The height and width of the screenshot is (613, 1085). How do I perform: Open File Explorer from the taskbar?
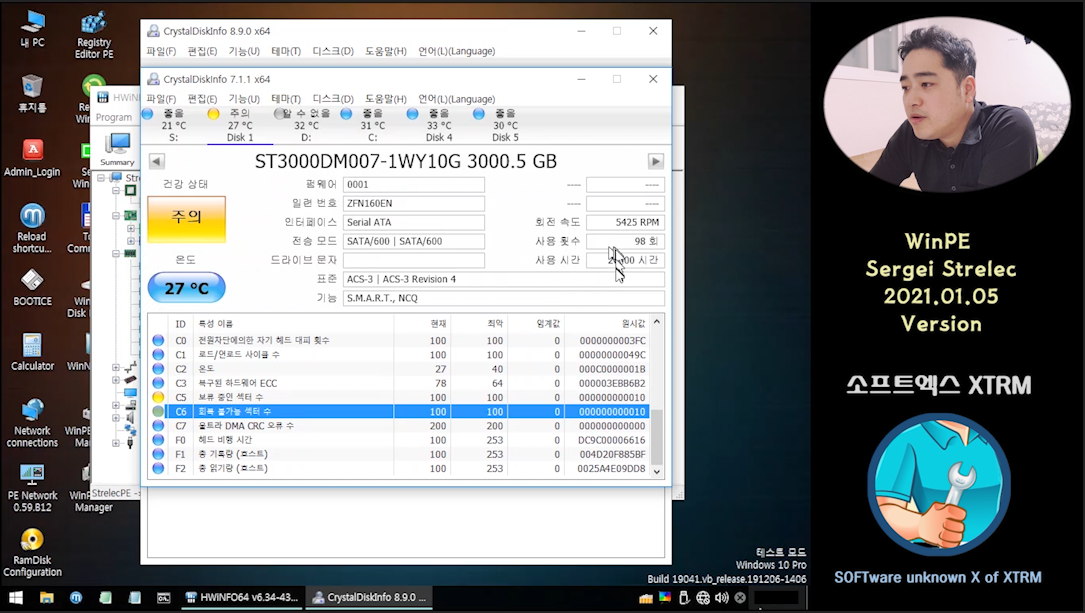(46, 597)
